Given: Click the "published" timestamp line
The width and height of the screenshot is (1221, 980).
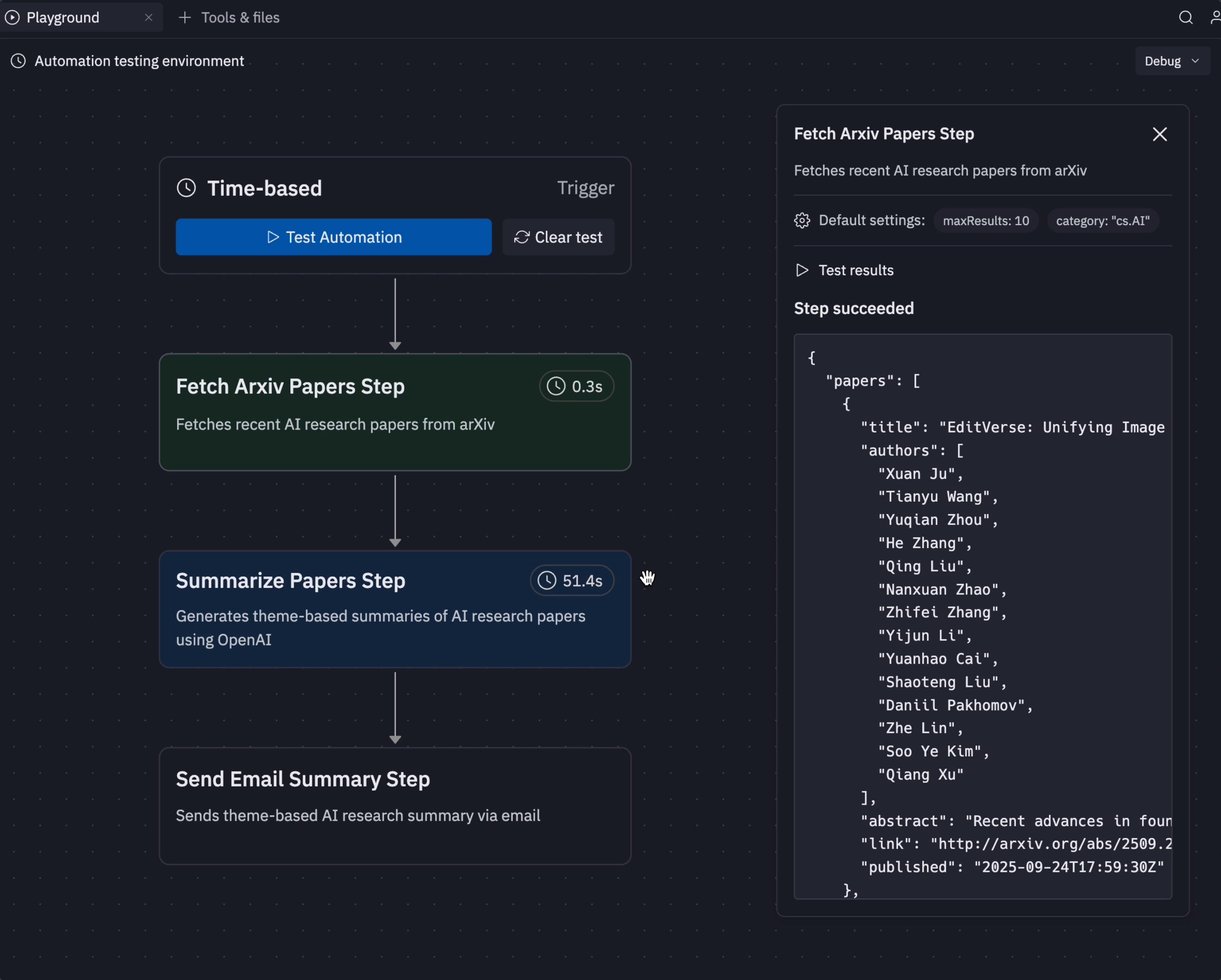Looking at the screenshot, I should coord(1012,867).
